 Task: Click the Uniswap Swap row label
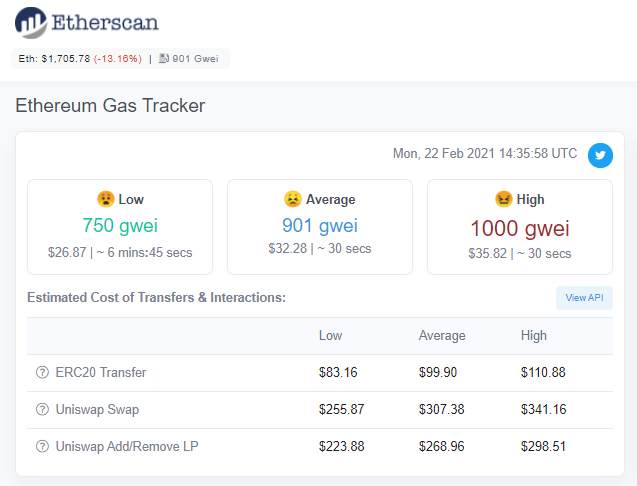point(97,409)
